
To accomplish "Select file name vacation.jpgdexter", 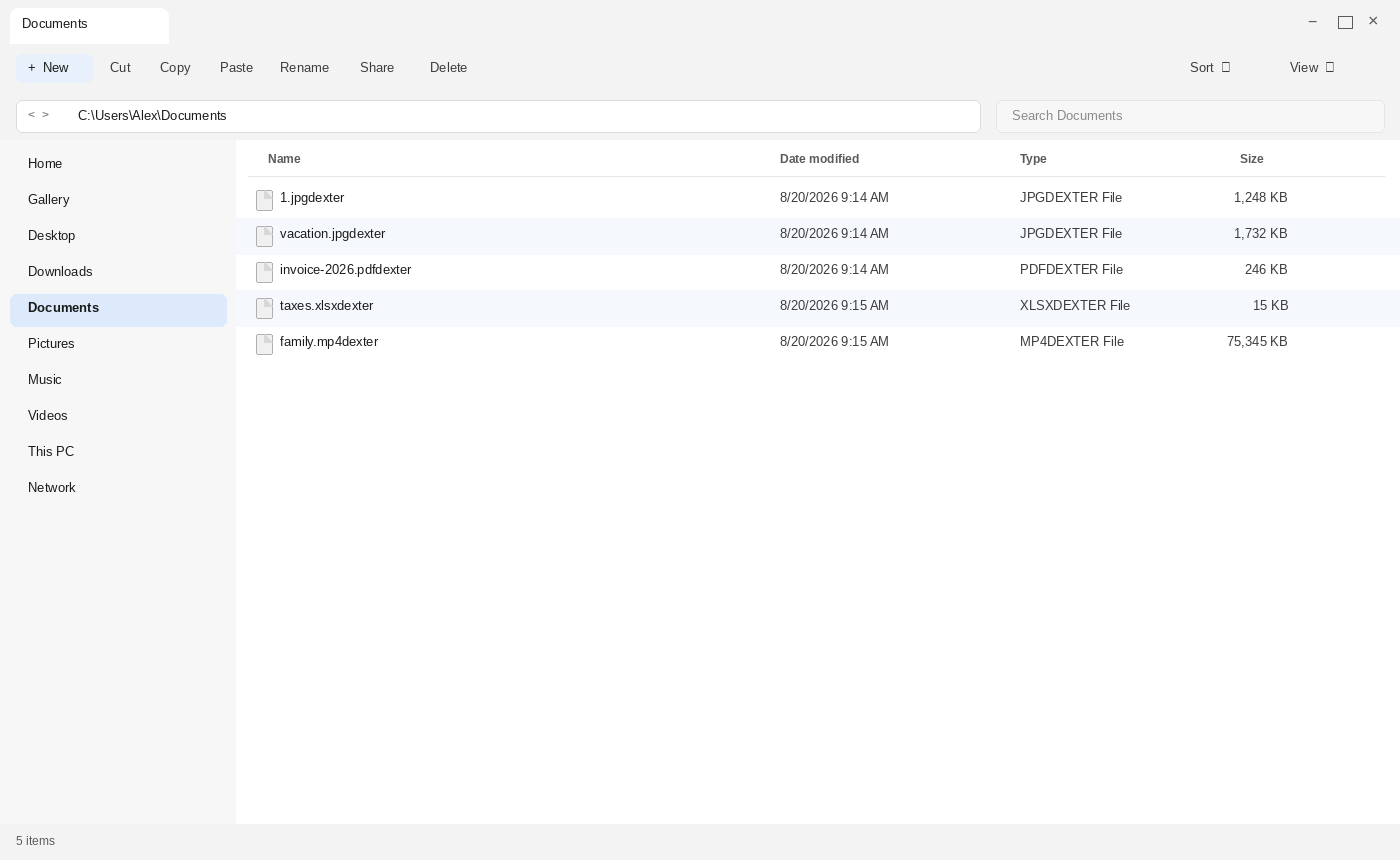I will point(332,234).
